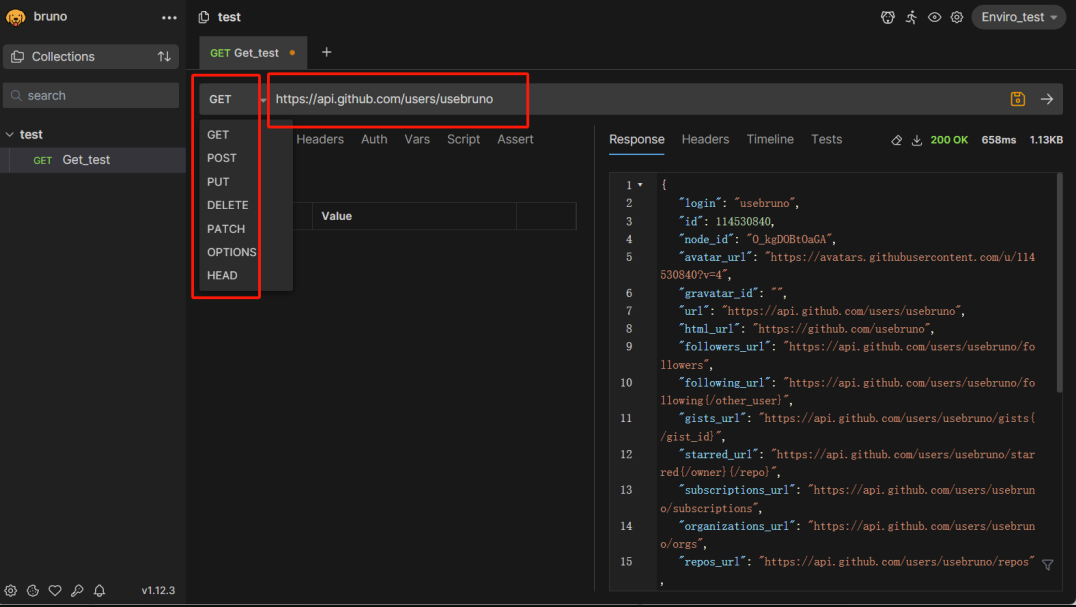The image size is (1076, 607).
Task: Clear the response with the eraser icon
Action: (896, 140)
